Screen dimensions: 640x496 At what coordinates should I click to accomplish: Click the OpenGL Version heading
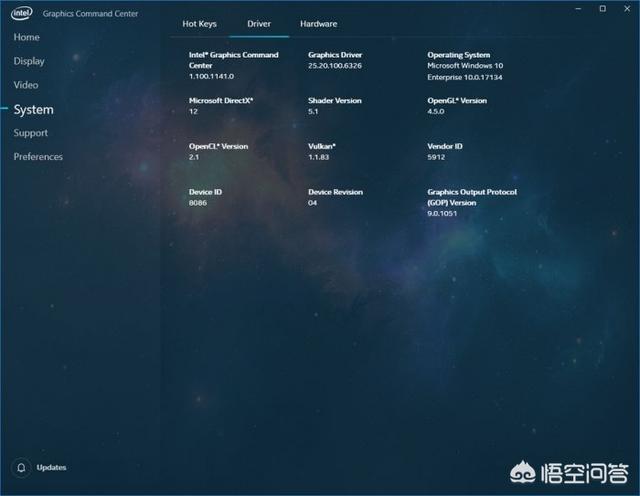coord(457,101)
